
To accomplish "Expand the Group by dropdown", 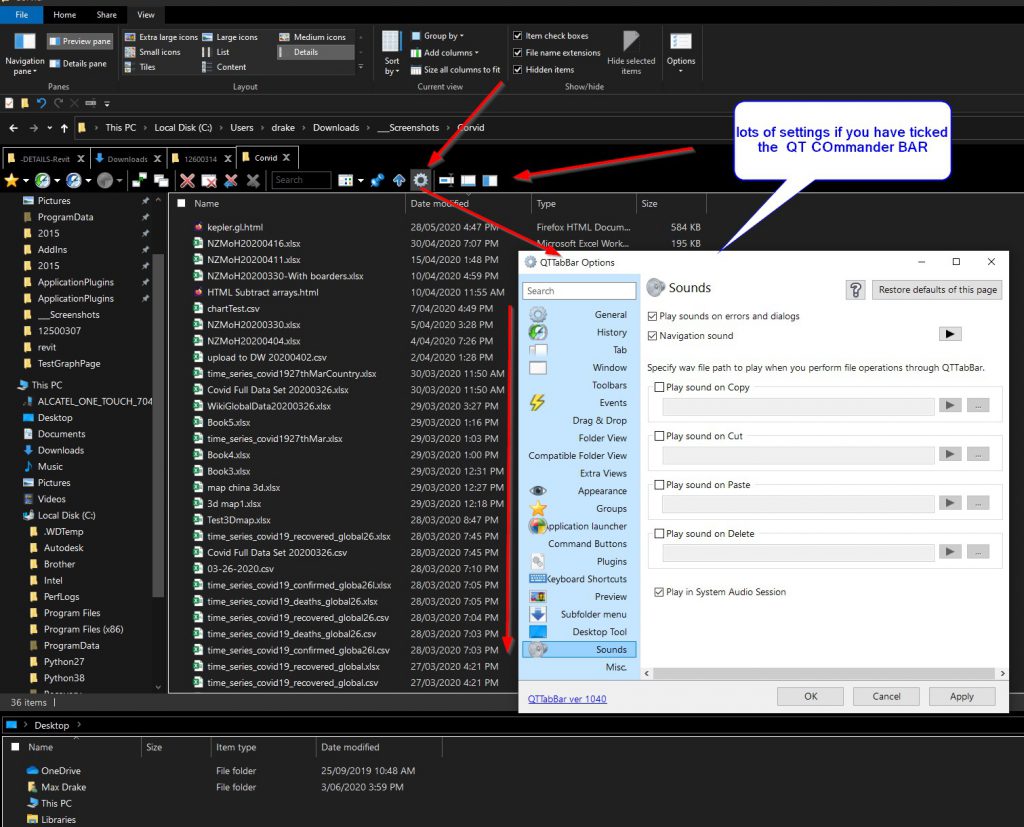I will point(438,36).
